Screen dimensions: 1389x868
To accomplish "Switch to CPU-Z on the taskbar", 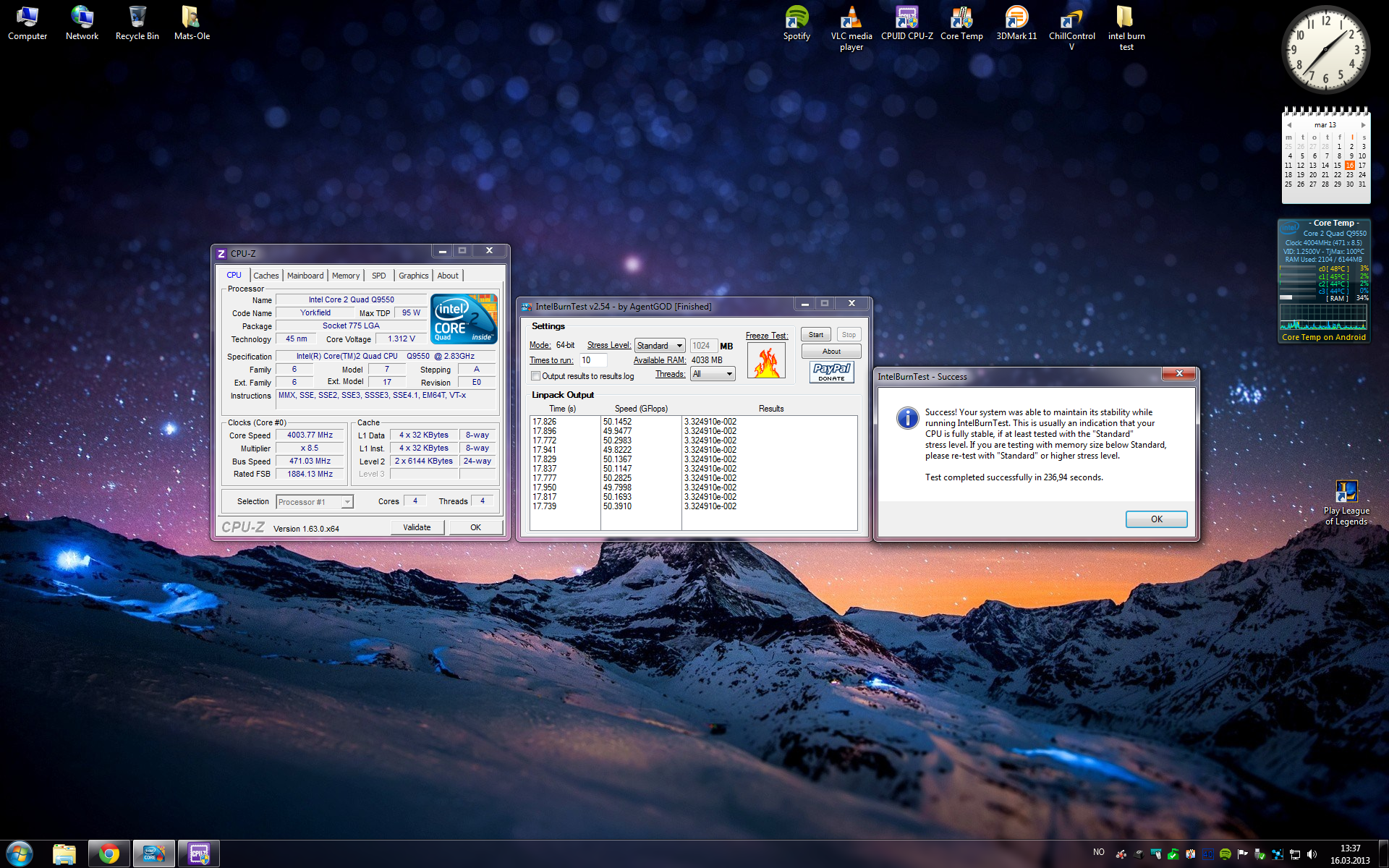I will click(199, 854).
